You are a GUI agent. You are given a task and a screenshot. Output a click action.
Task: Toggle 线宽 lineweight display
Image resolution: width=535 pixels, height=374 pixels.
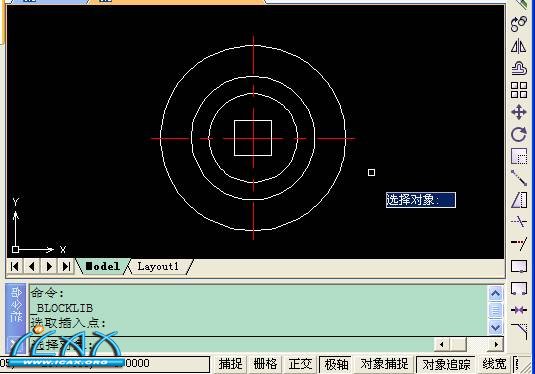pos(494,364)
